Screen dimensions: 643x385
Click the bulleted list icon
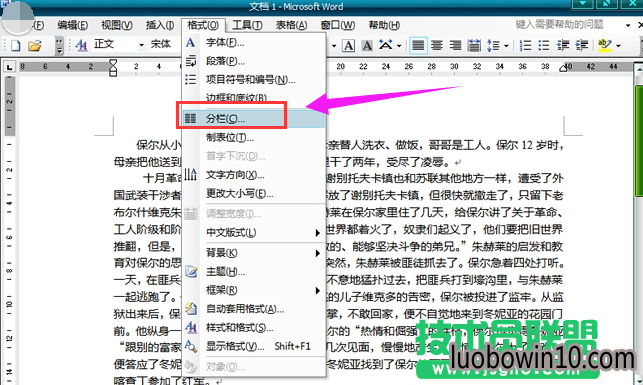click(x=544, y=45)
